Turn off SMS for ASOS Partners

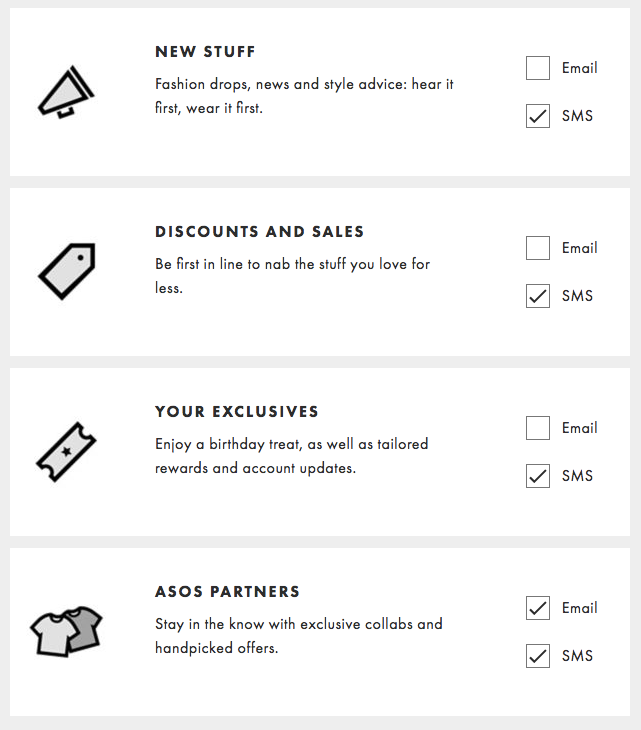[x=538, y=656]
